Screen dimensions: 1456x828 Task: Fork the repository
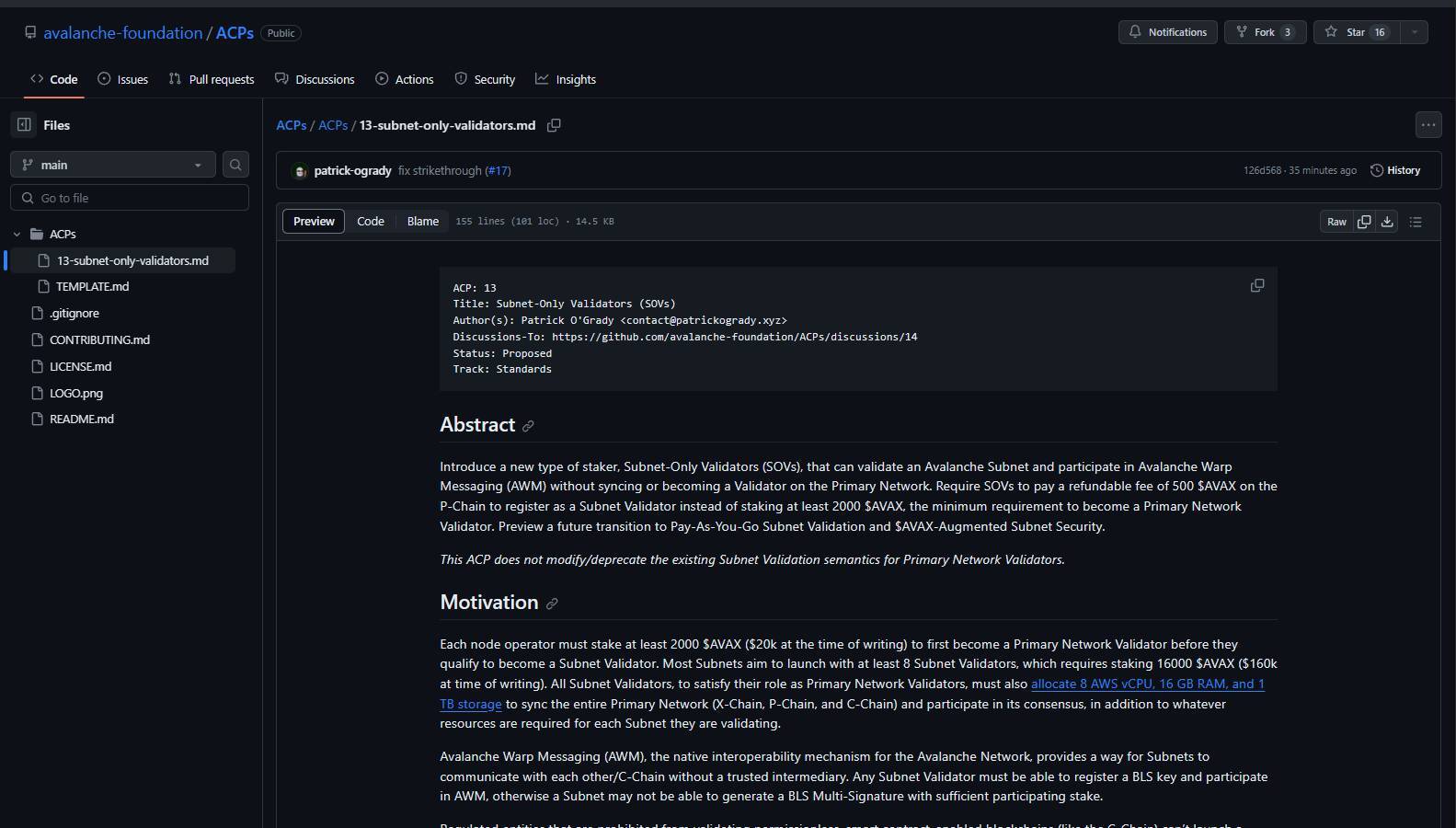(1265, 32)
